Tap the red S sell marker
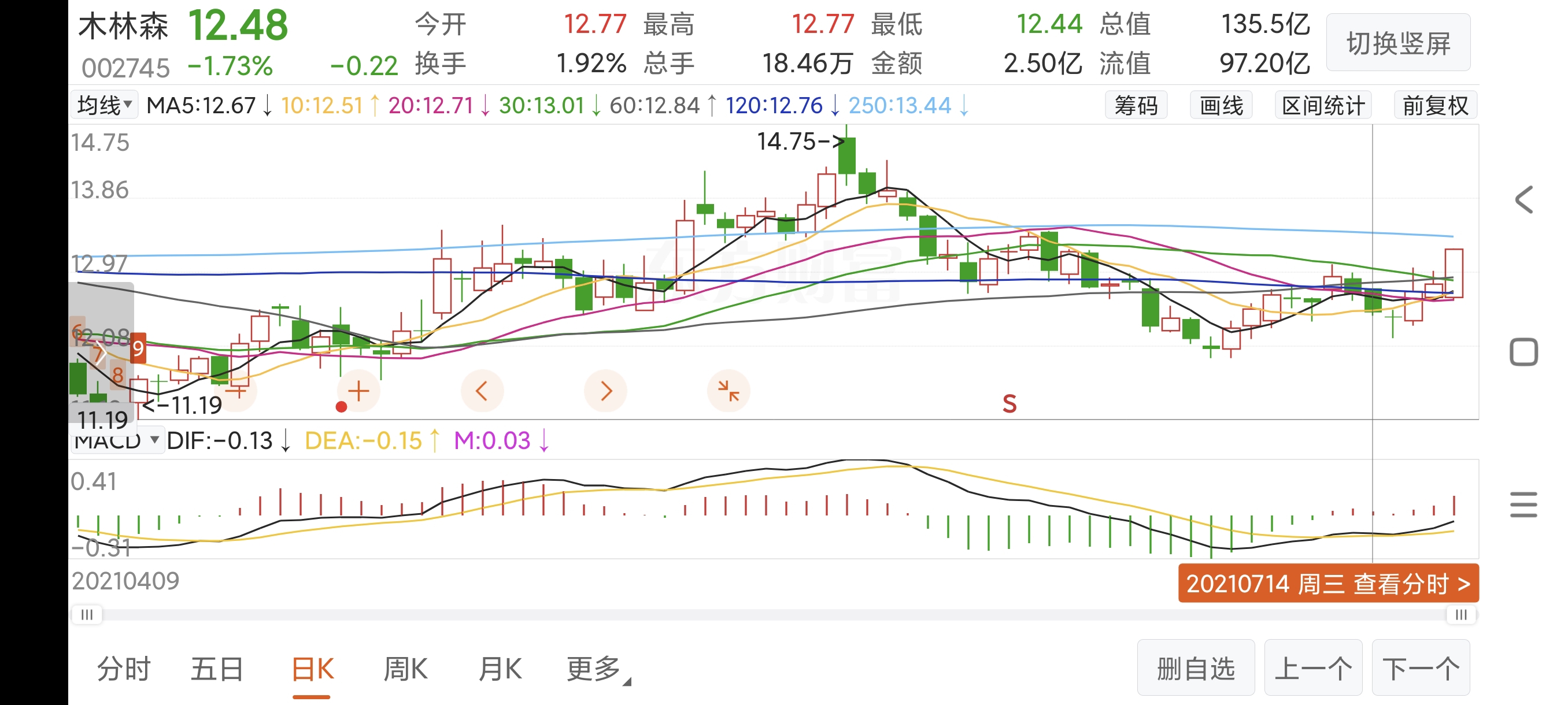Screen dimensions: 1568x705 (x=1009, y=404)
